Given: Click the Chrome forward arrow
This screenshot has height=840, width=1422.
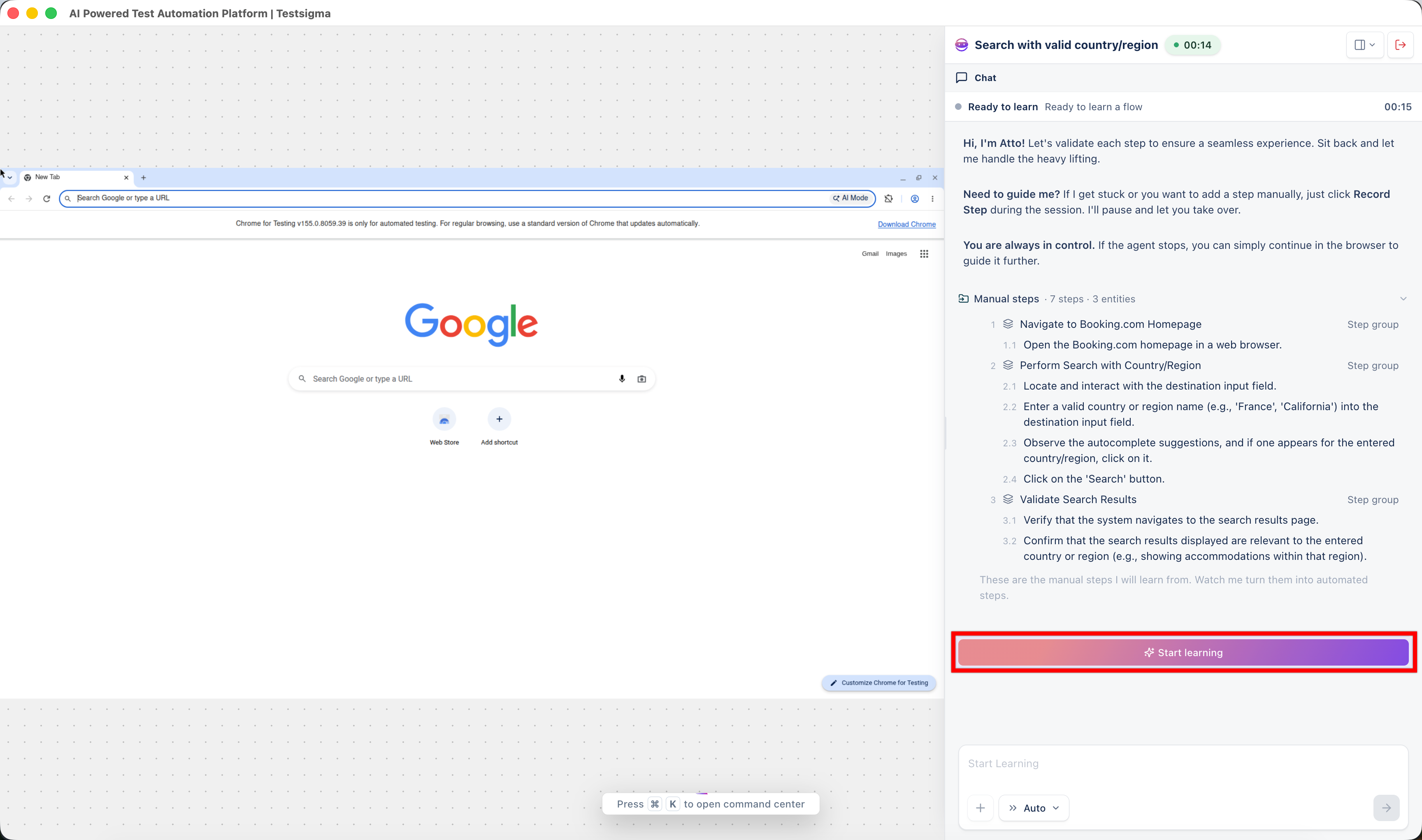Looking at the screenshot, I should [x=29, y=199].
